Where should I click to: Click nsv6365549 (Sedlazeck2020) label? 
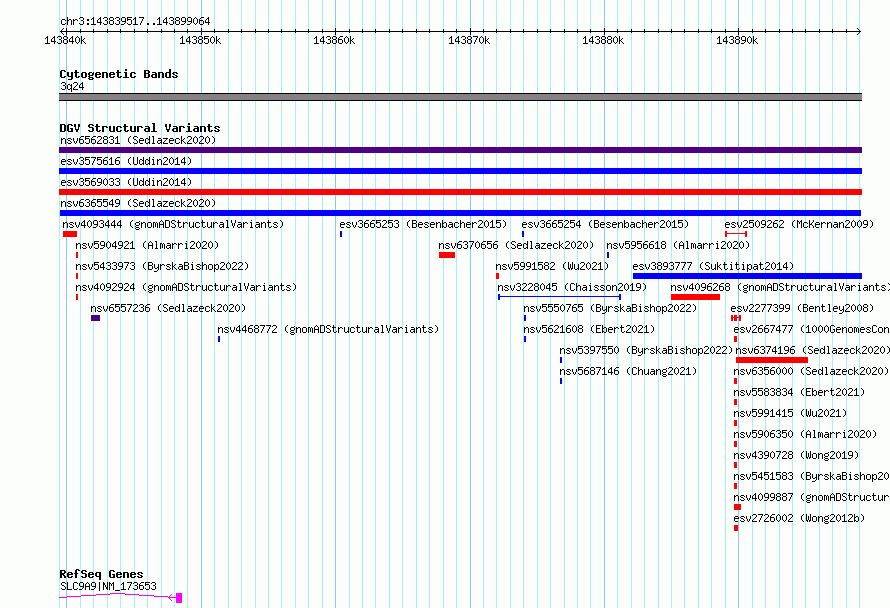pyautogui.click(x=138, y=203)
